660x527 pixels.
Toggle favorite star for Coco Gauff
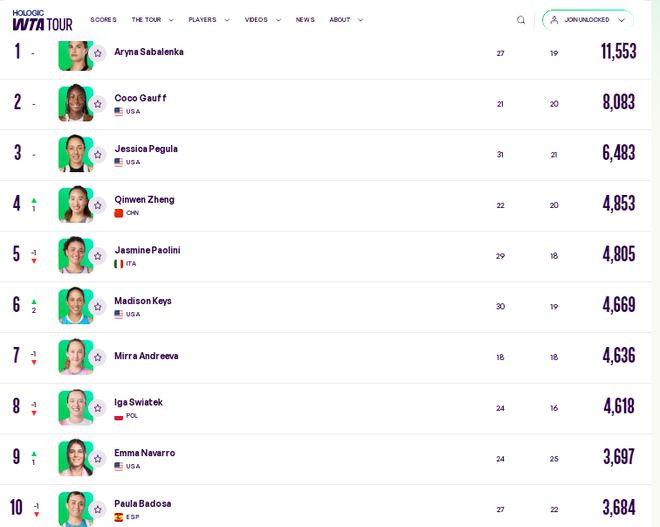[x=98, y=104]
